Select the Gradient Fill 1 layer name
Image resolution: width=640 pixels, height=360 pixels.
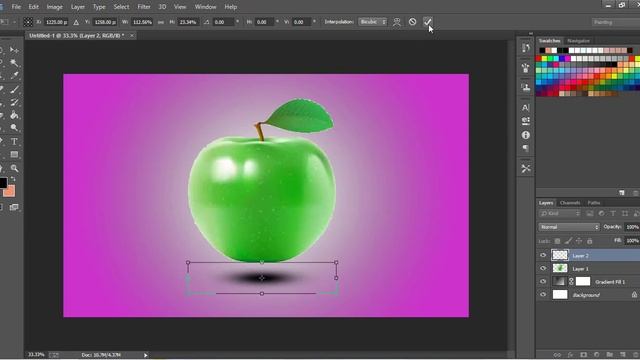coord(610,282)
